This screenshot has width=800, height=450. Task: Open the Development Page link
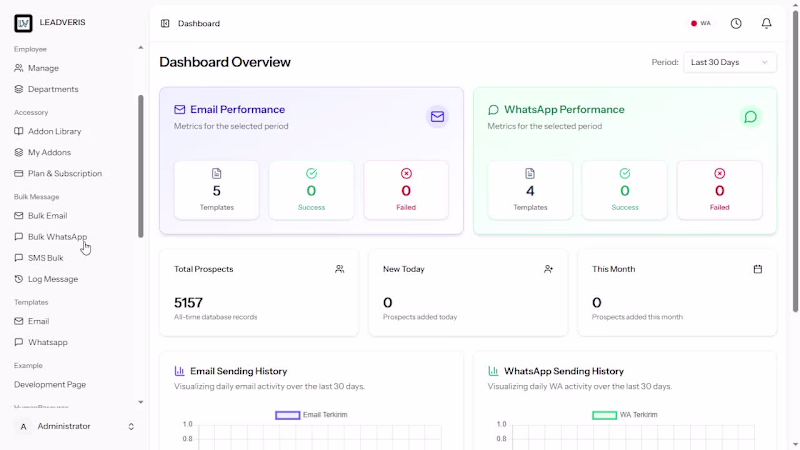point(50,384)
